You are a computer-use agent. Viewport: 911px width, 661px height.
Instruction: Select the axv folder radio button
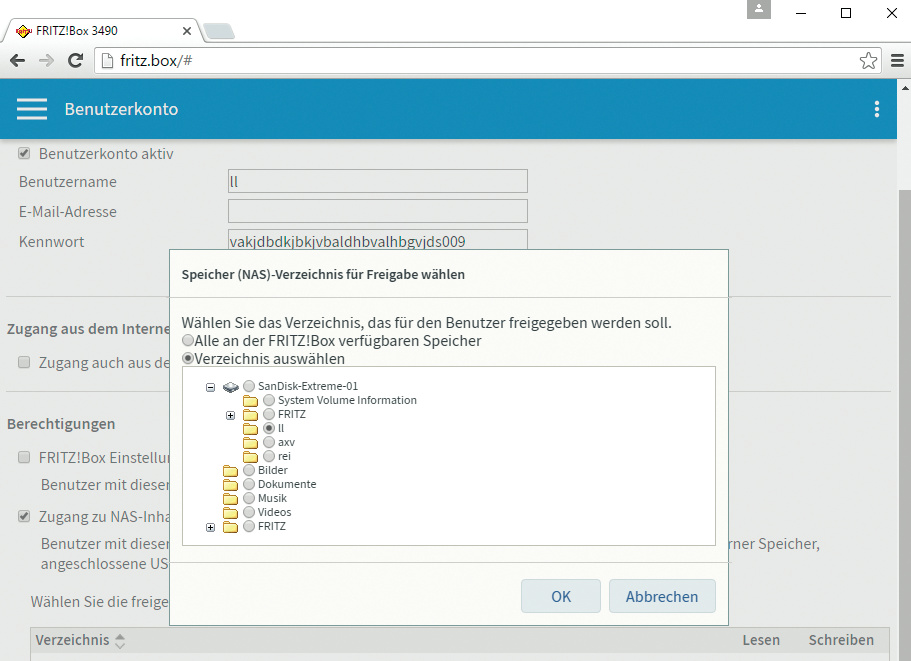pos(269,442)
